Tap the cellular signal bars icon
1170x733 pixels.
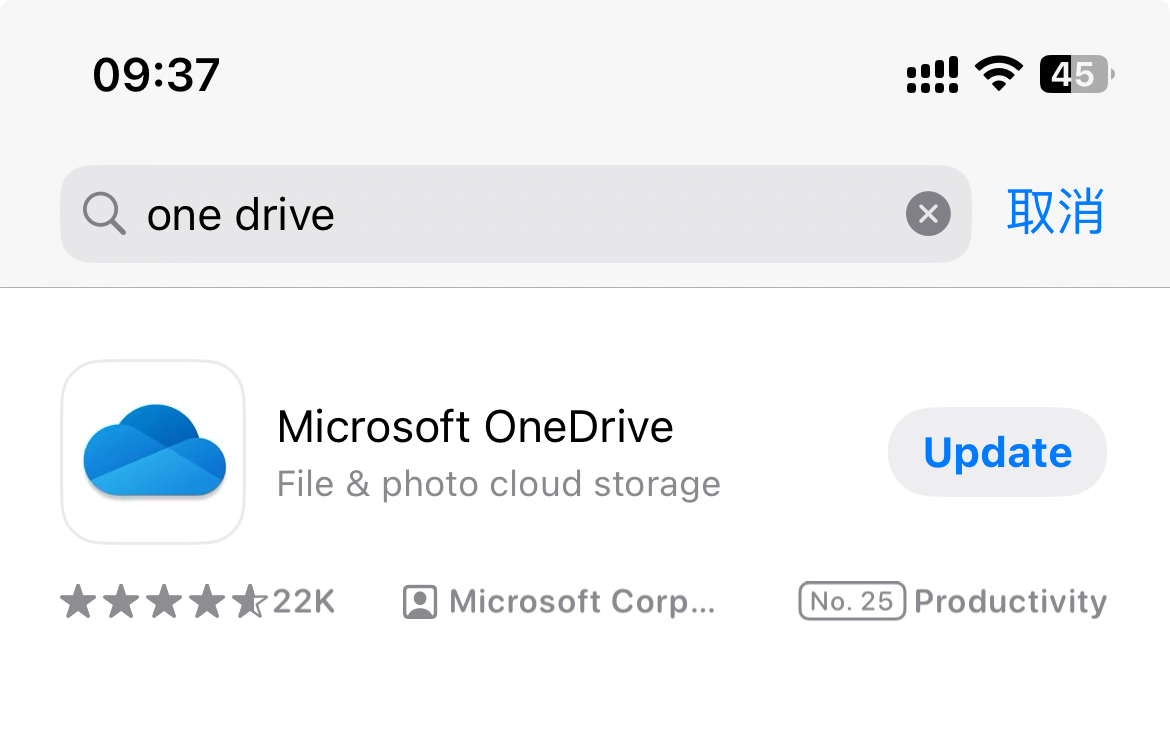pos(932,75)
